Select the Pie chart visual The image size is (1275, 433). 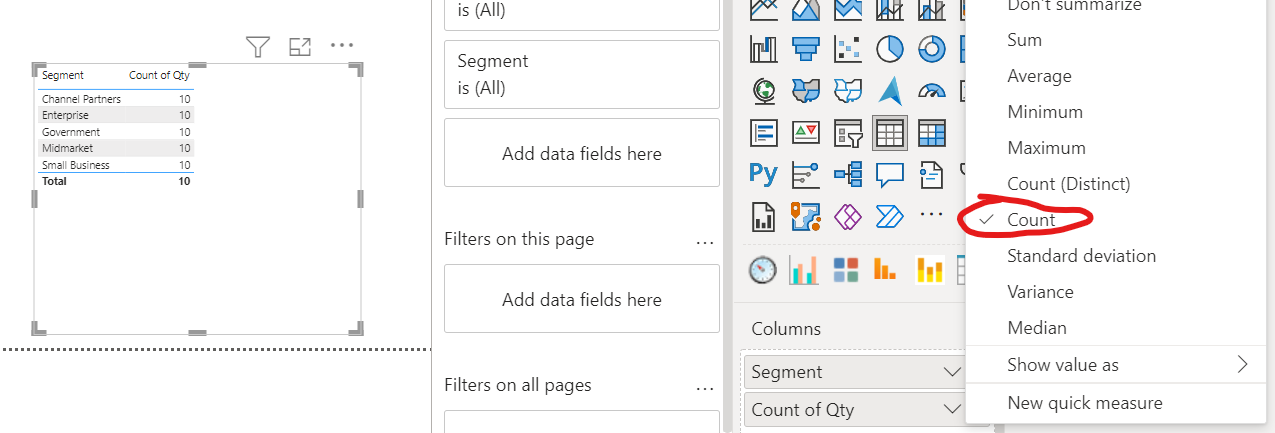point(890,47)
